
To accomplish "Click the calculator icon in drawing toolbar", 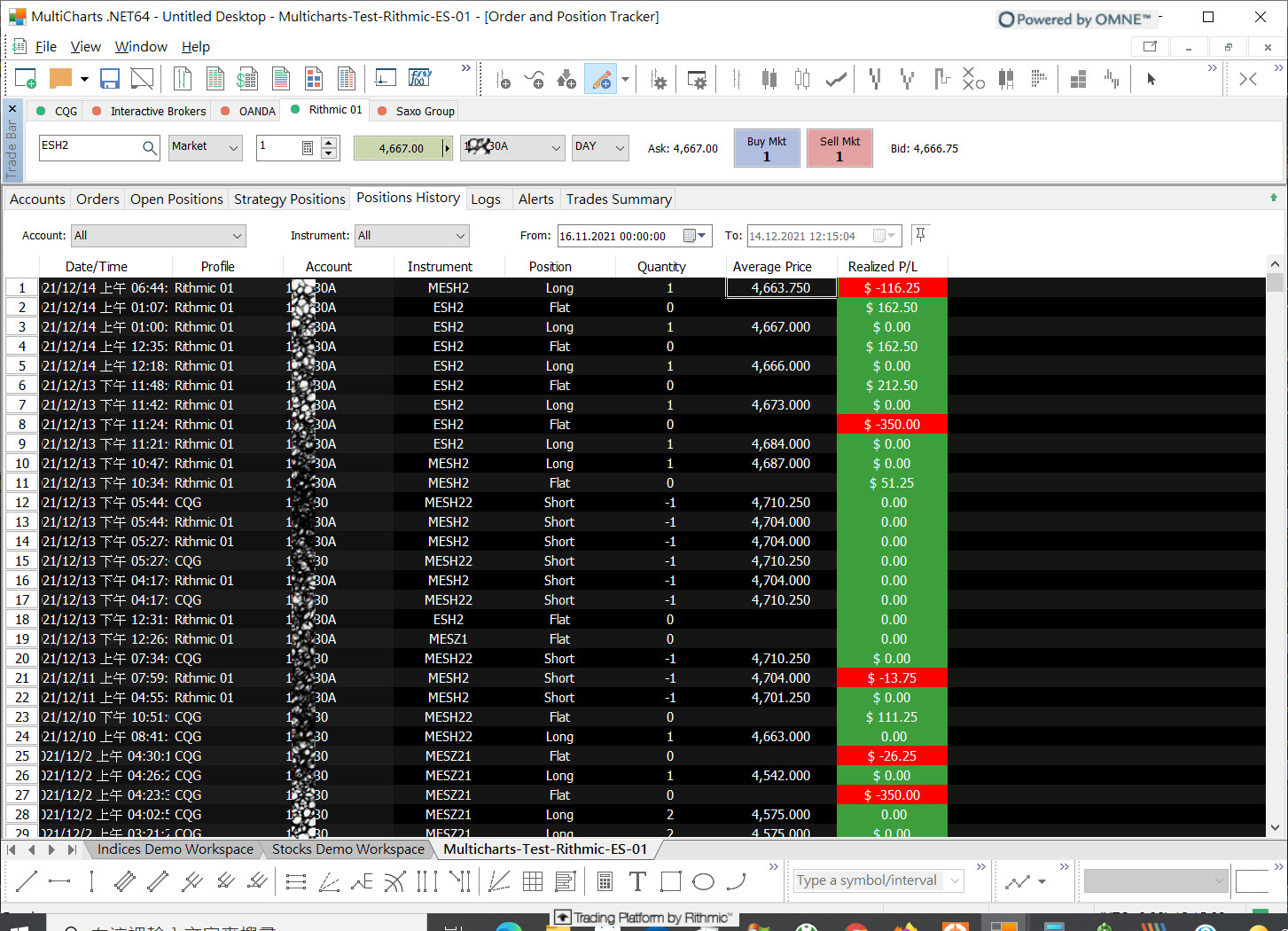I will click(605, 881).
